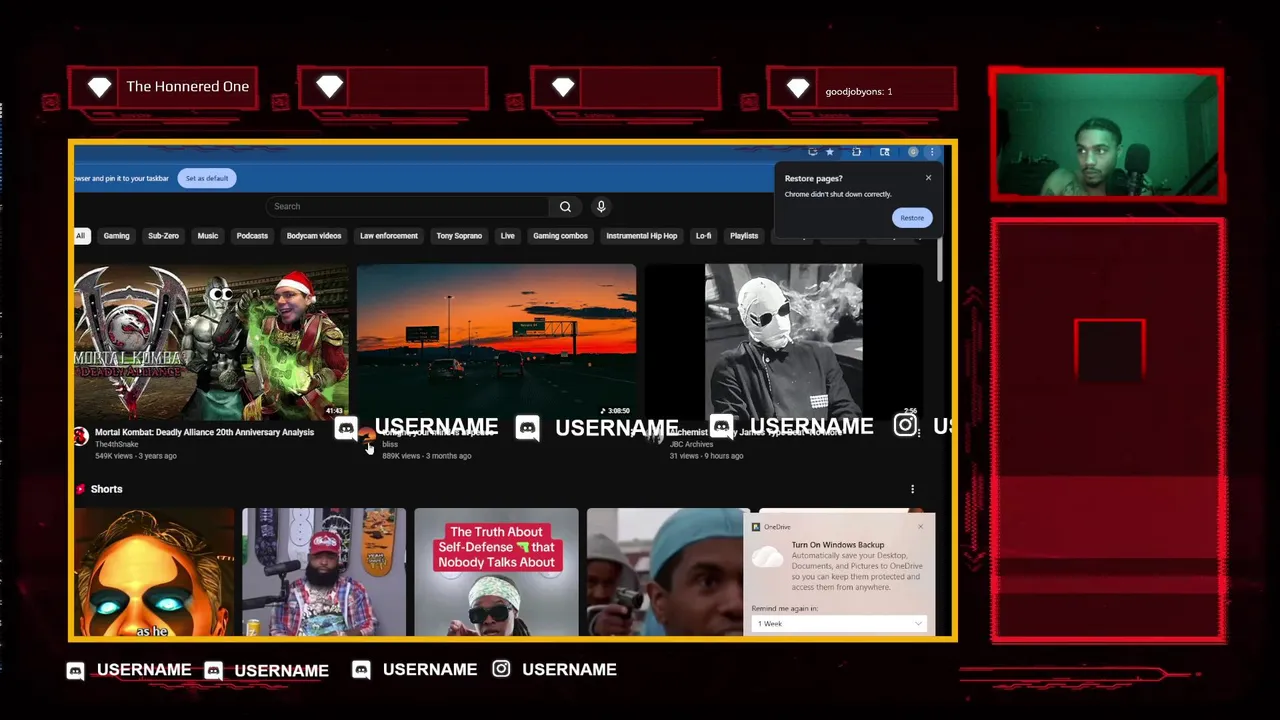Screen dimensions: 1280x720
Task: Select the Gaming filter chip
Action: pos(117,236)
